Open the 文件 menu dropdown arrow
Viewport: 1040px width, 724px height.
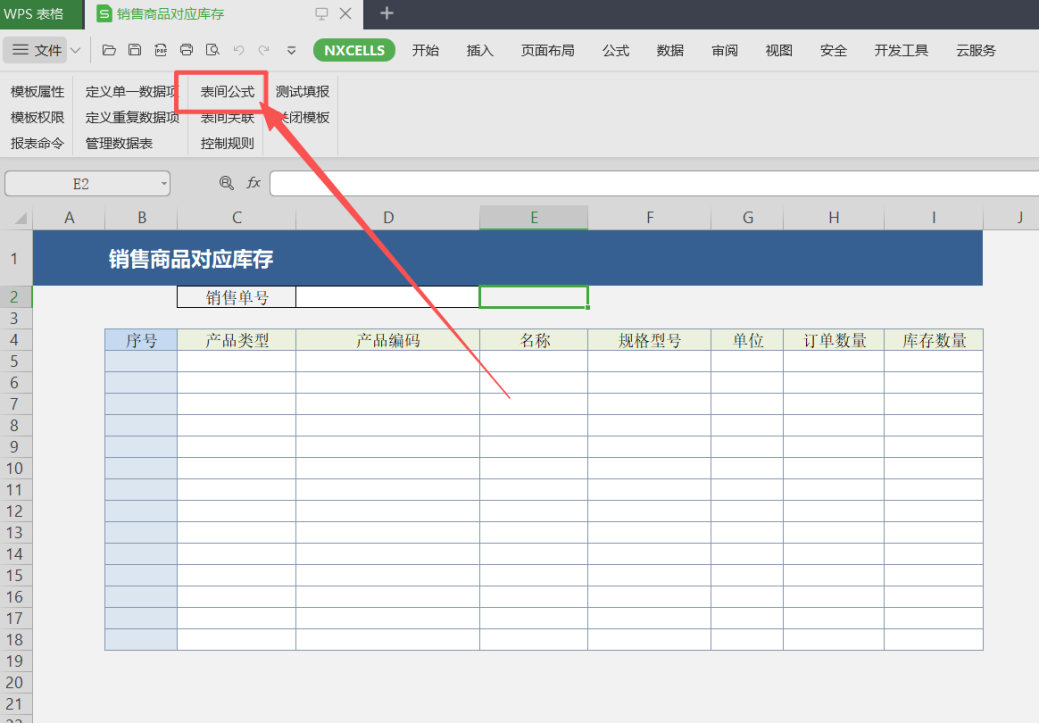[75, 50]
